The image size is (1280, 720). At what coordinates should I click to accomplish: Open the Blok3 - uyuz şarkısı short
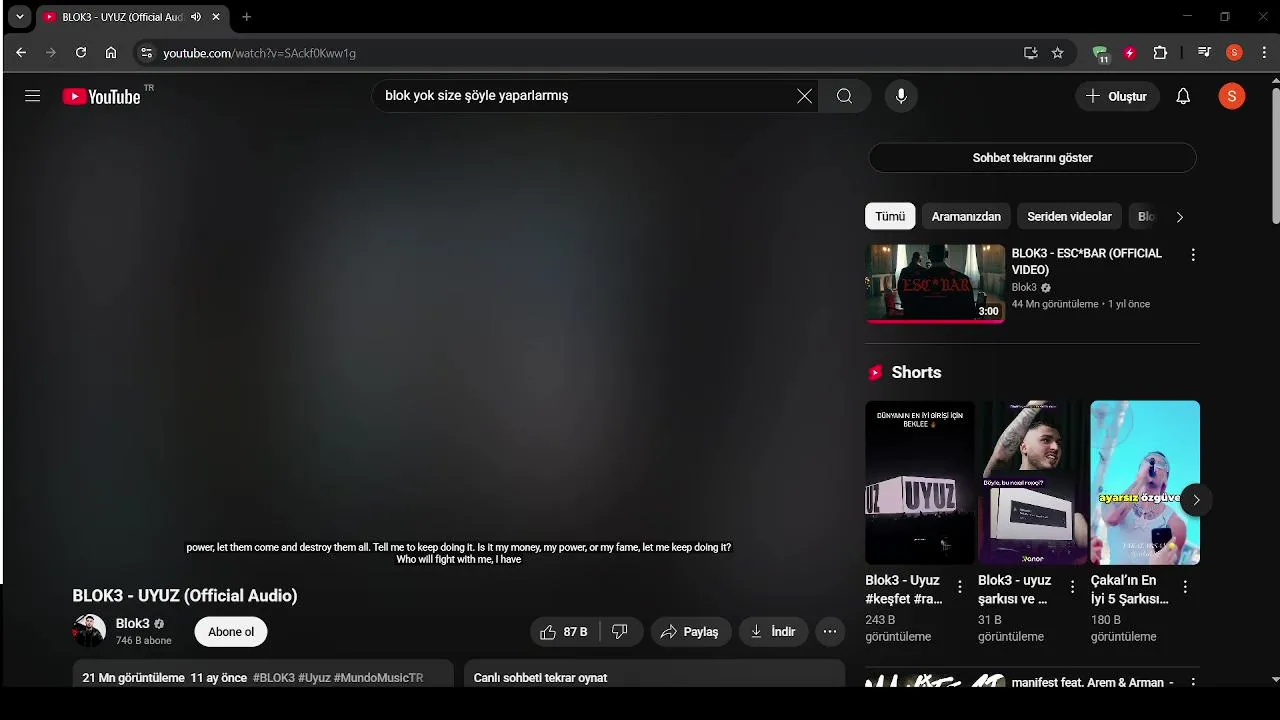coord(1032,483)
